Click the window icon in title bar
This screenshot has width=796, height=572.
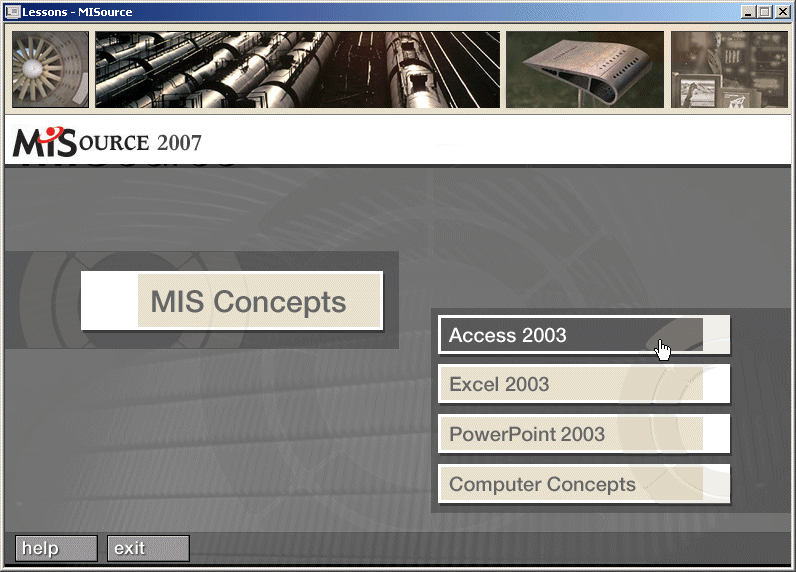[12, 12]
